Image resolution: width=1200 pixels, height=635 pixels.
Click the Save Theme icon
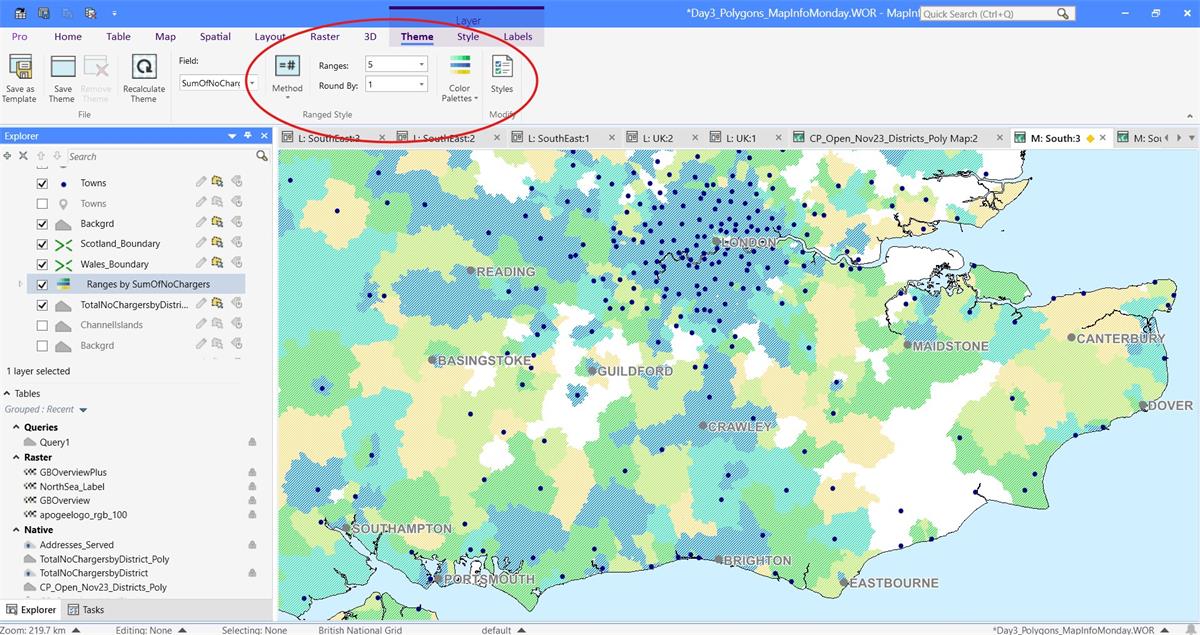pos(63,67)
